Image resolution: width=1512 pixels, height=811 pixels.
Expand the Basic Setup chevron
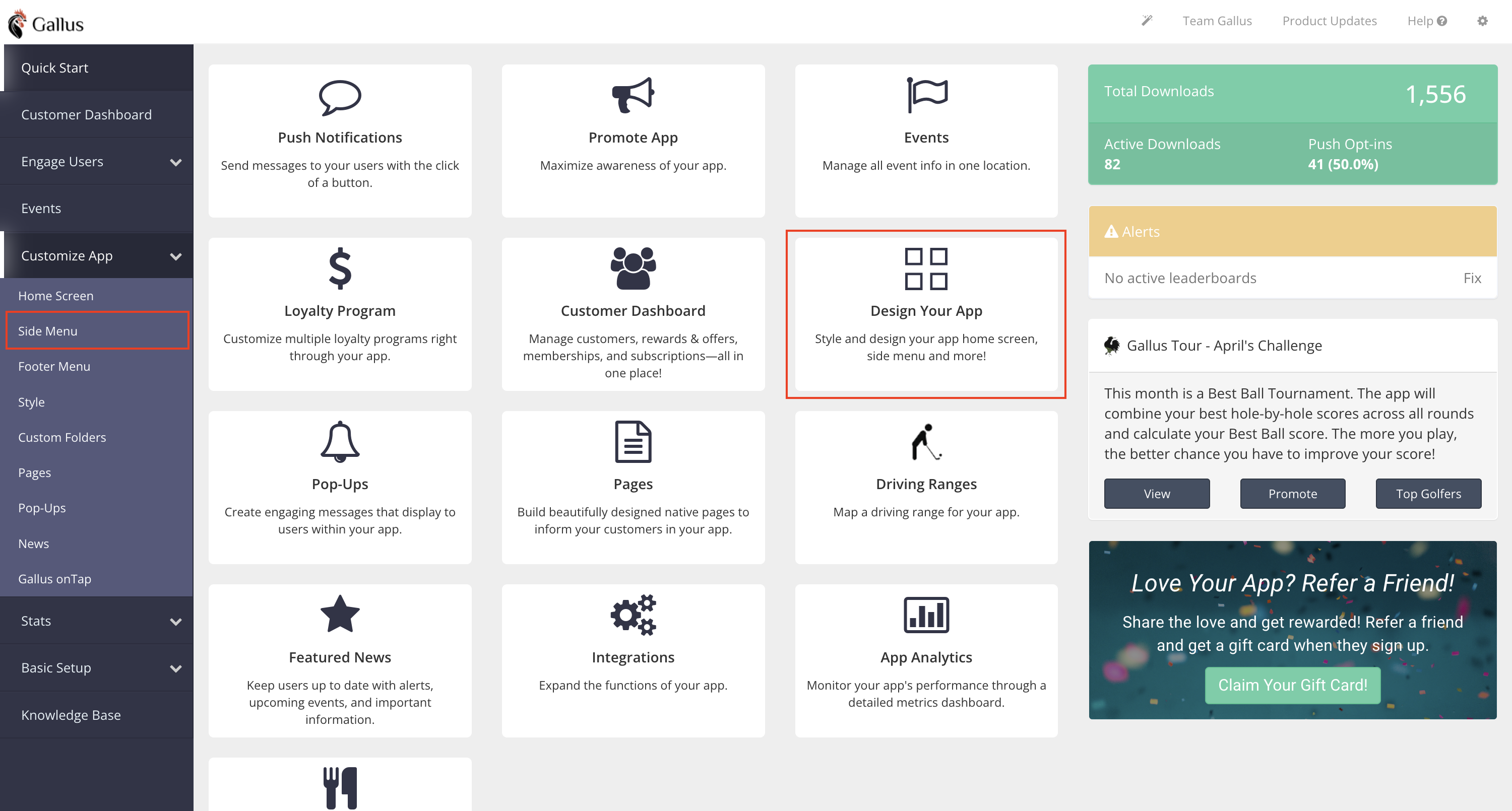point(175,668)
